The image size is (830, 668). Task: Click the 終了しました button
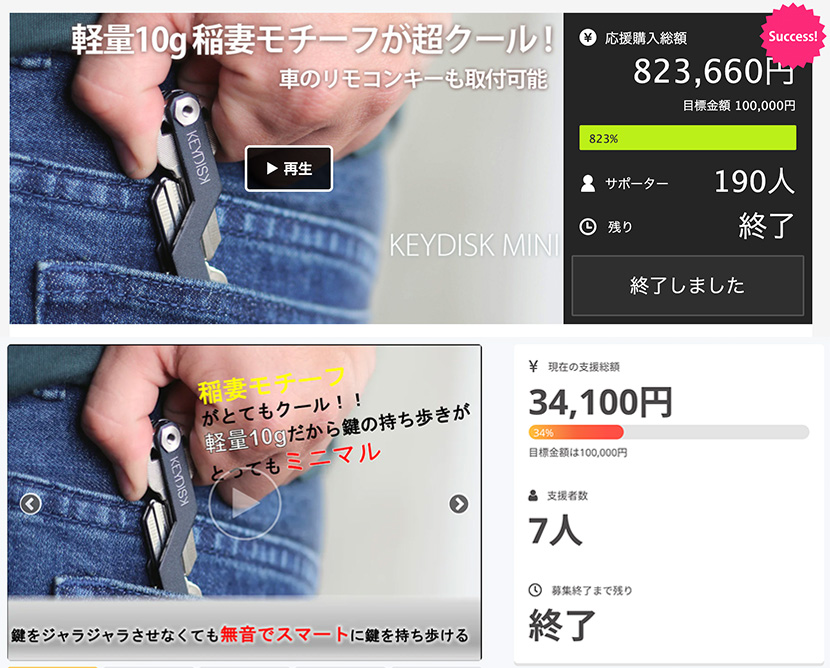[x=688, y=286]
